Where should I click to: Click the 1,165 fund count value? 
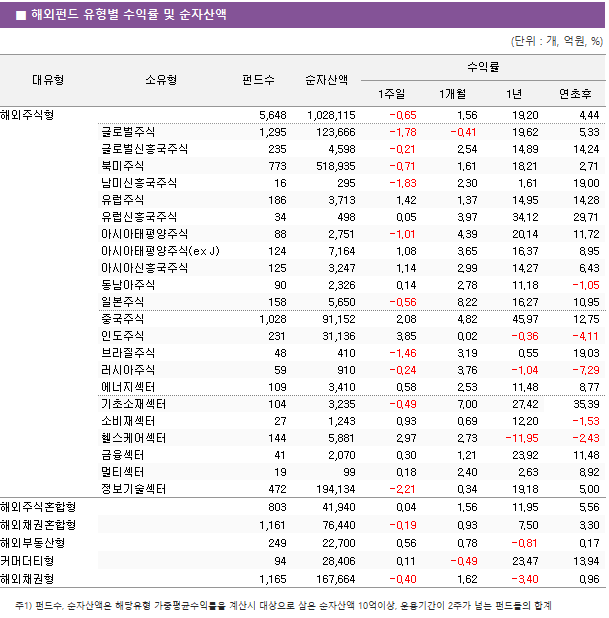(x=273, y=579)
